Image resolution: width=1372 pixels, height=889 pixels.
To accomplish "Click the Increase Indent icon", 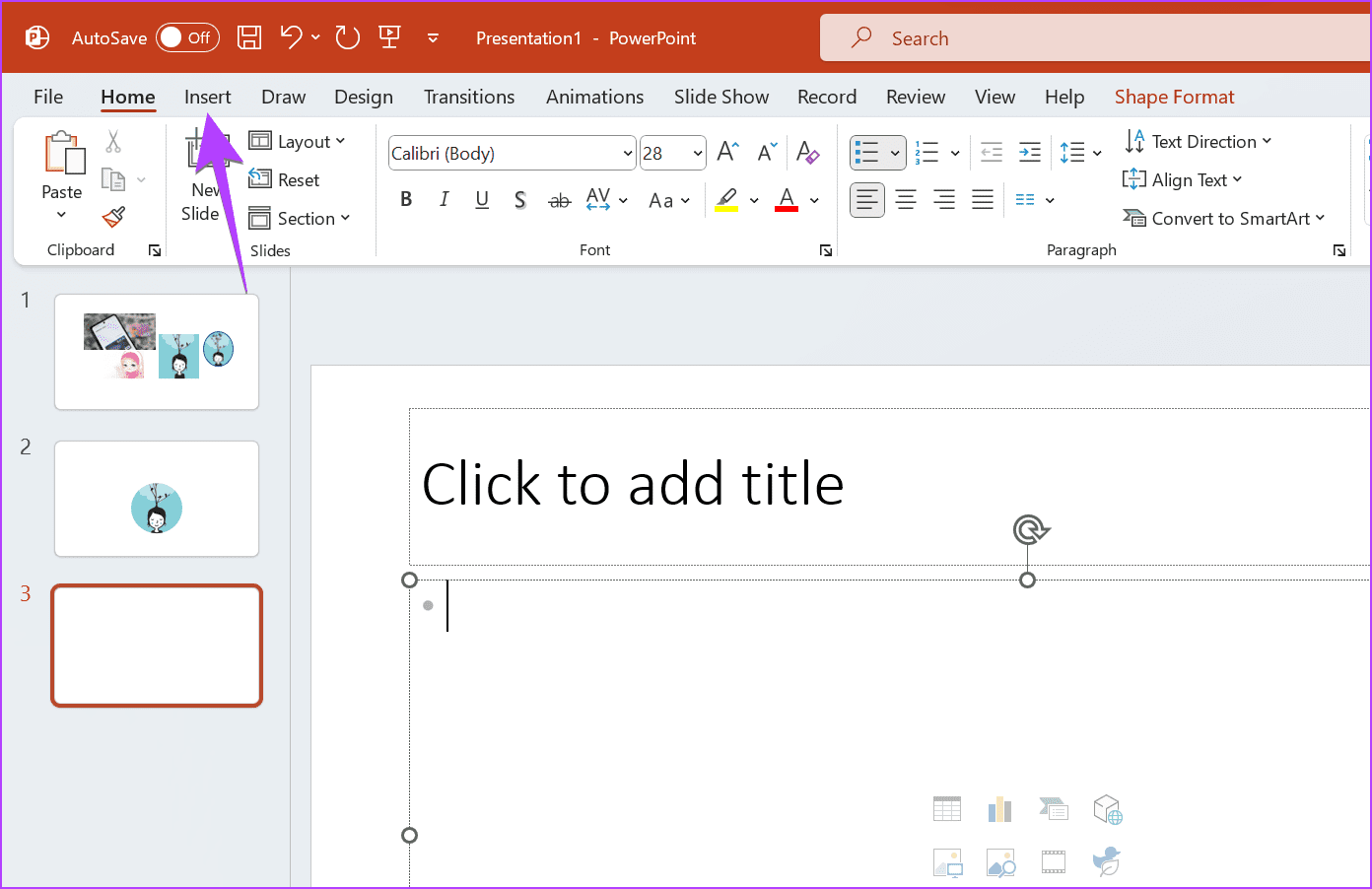I will 1029,152.
